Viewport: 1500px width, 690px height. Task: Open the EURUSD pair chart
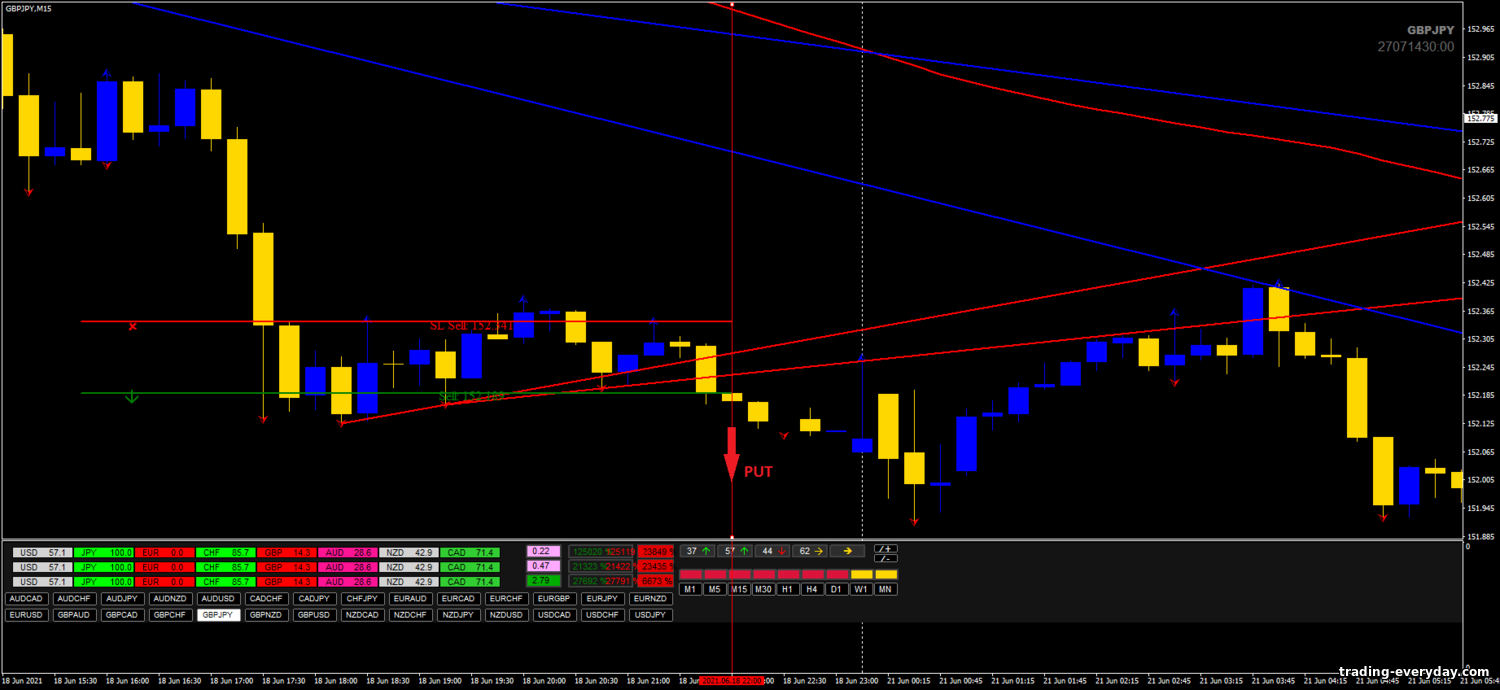coord(26,615)
